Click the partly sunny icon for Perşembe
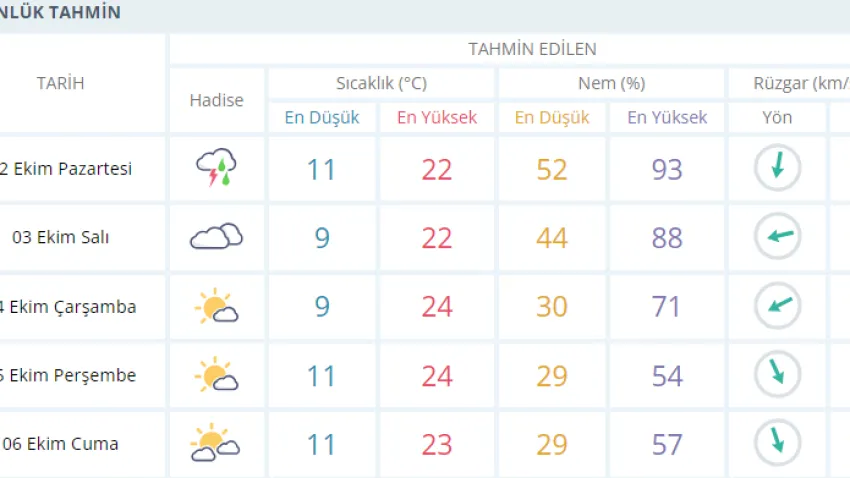 click(216, 375)
